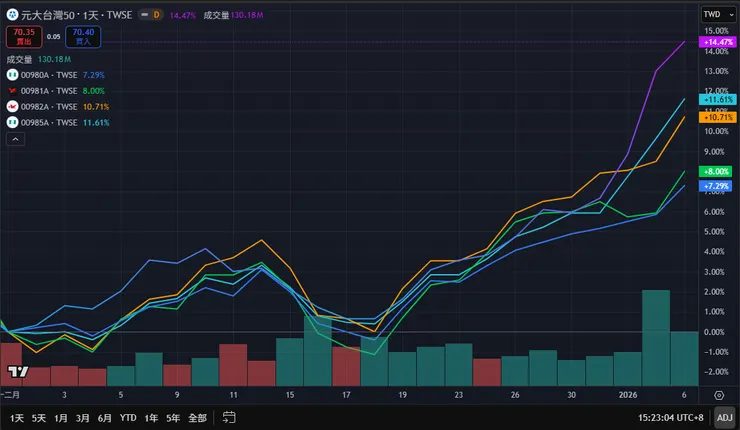
Task: Select the 5天 time range
Action: [x=39, y=418]
